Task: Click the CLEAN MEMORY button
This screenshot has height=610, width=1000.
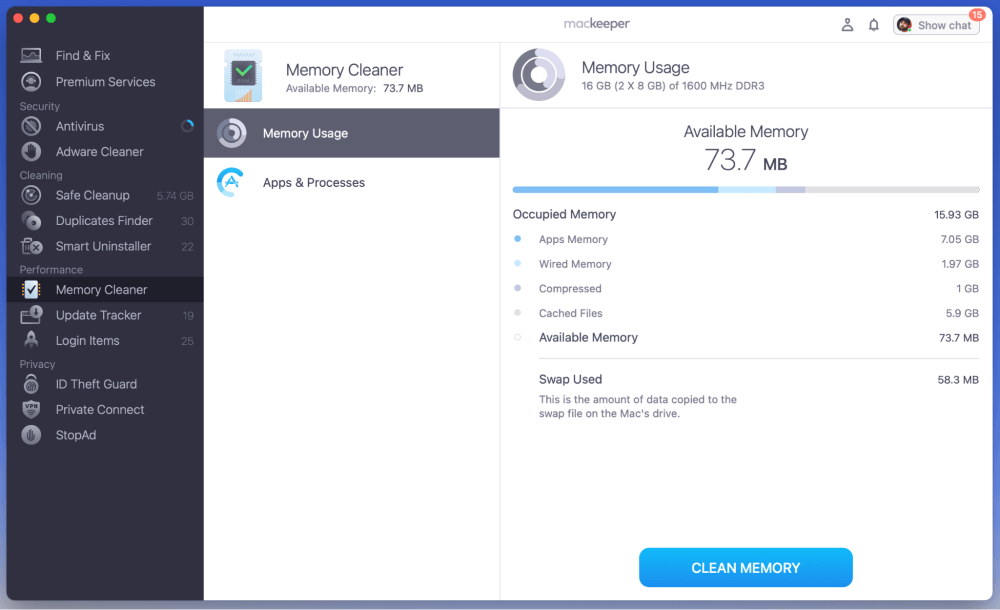Action: click(x=746, y=567)
